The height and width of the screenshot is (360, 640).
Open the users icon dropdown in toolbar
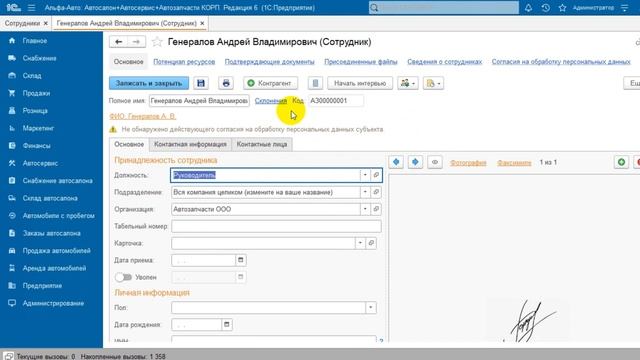coord(408,83)
